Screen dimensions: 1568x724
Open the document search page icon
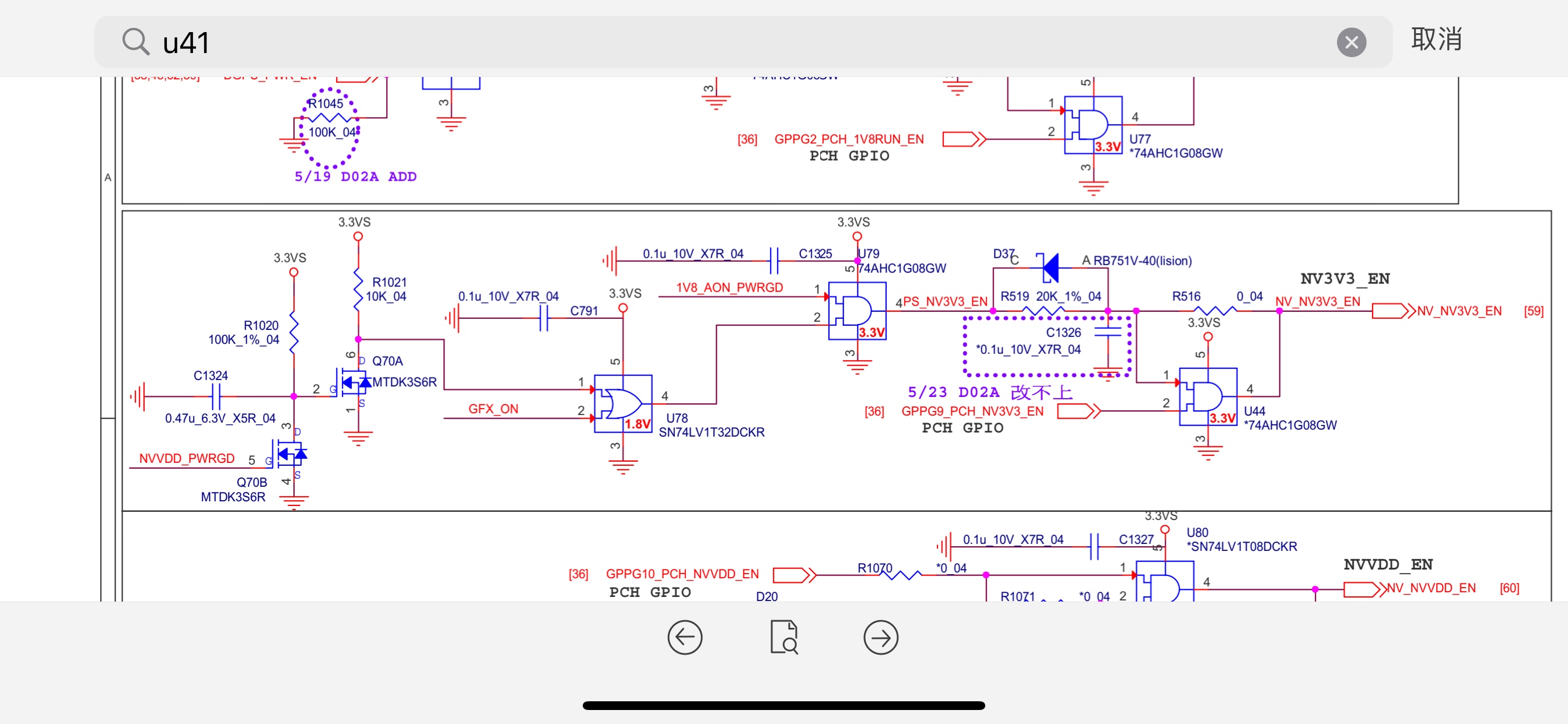[x=783, y=637]
